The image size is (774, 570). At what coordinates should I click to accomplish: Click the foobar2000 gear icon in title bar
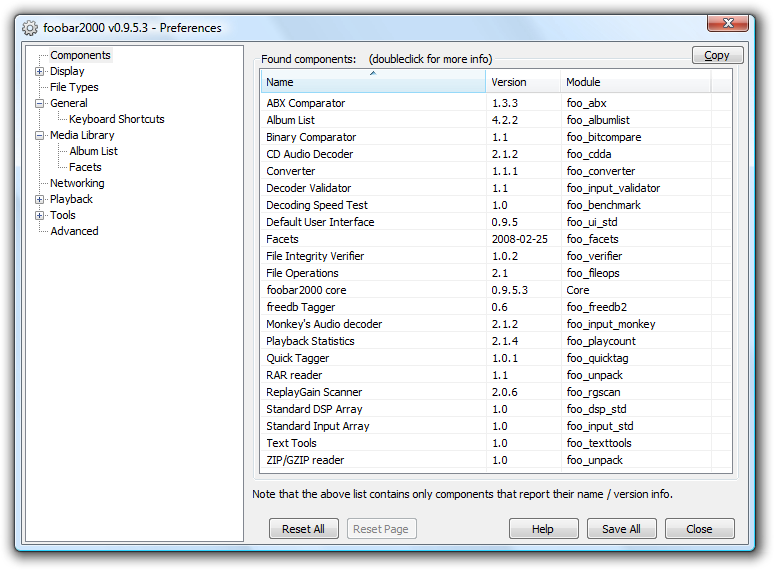[30, 28]
